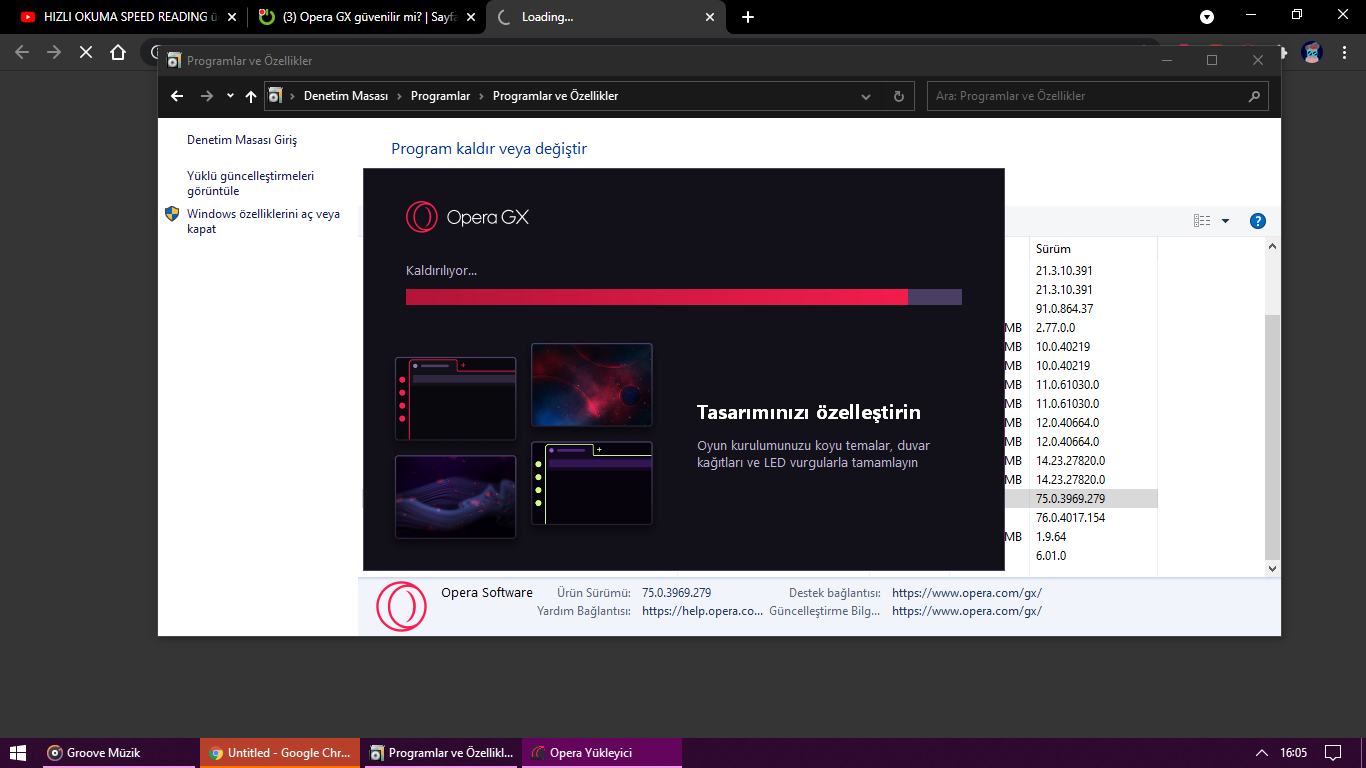Click the program list scrollbar thumb
Screen dimensions: 1366x768
[1272, 436]
